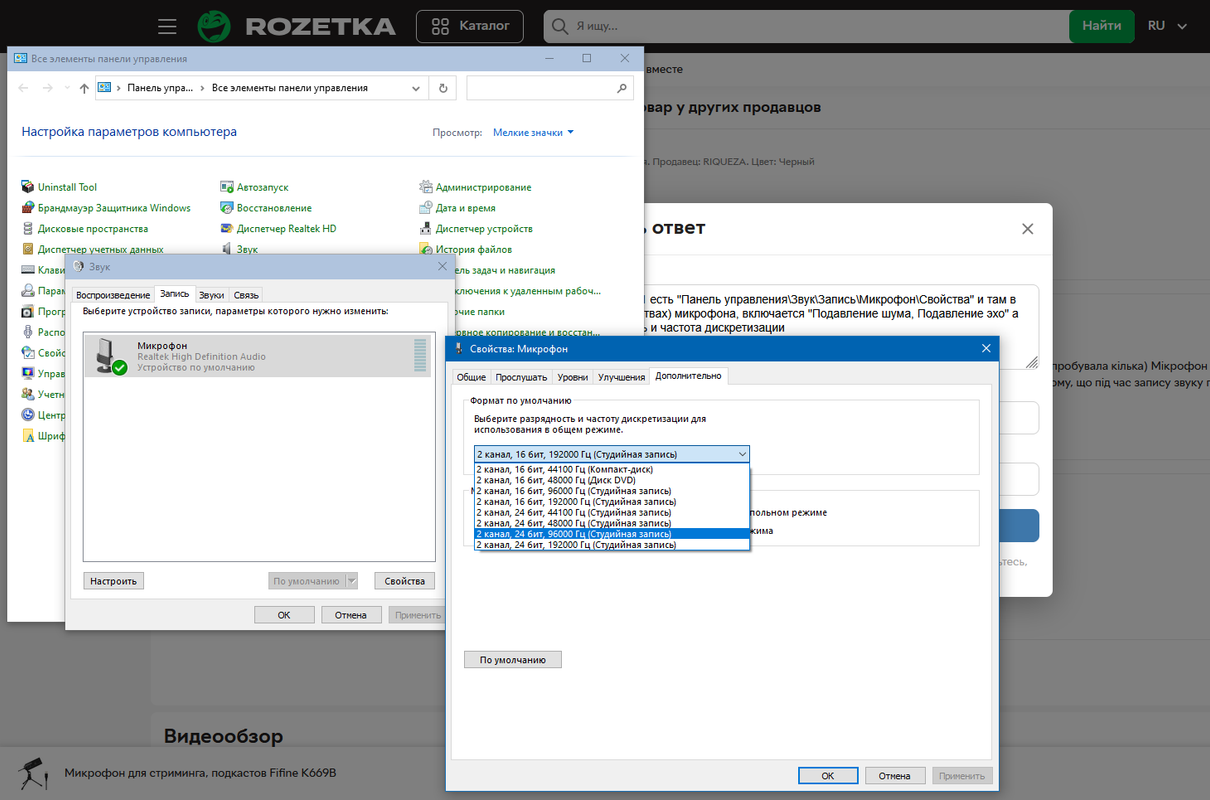This screenshot has height=800, width=1210.
Task: Switch to Уровни tab in Microphone properties
Action: tap(573, 377)
